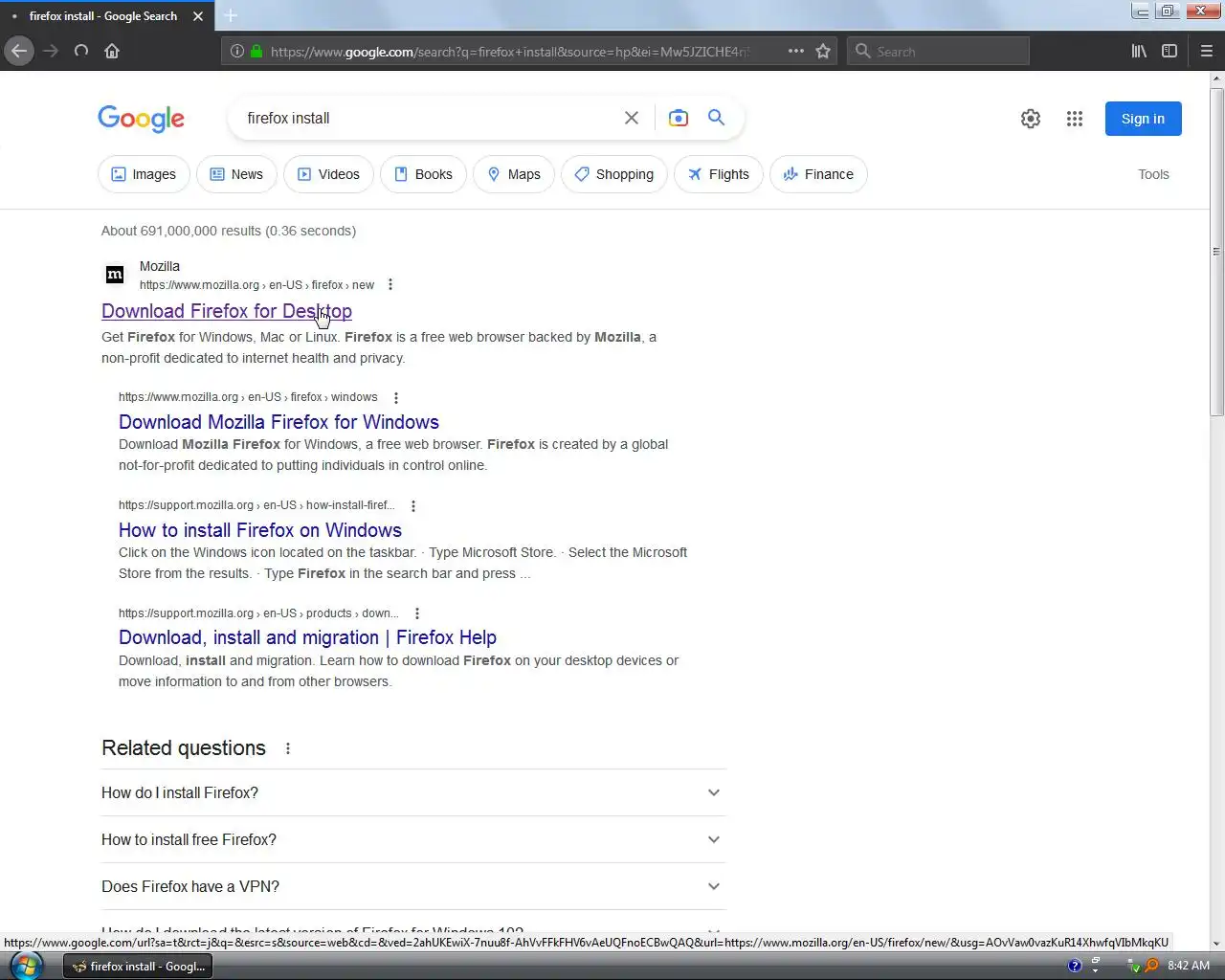Screen dimensions: 1225x980
Task: Close the firefox install Google Search tab
Action: [198, 16]
